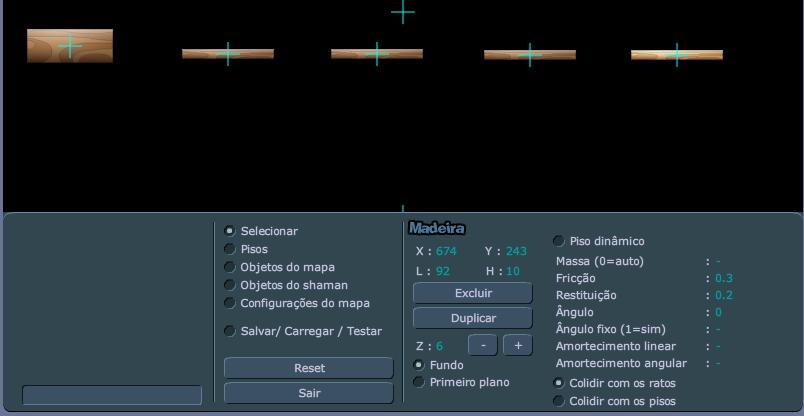The width and height of the screenshot is (804, 416).
Task: Duplicate the selected wood ground
Action: pos(473,318)
